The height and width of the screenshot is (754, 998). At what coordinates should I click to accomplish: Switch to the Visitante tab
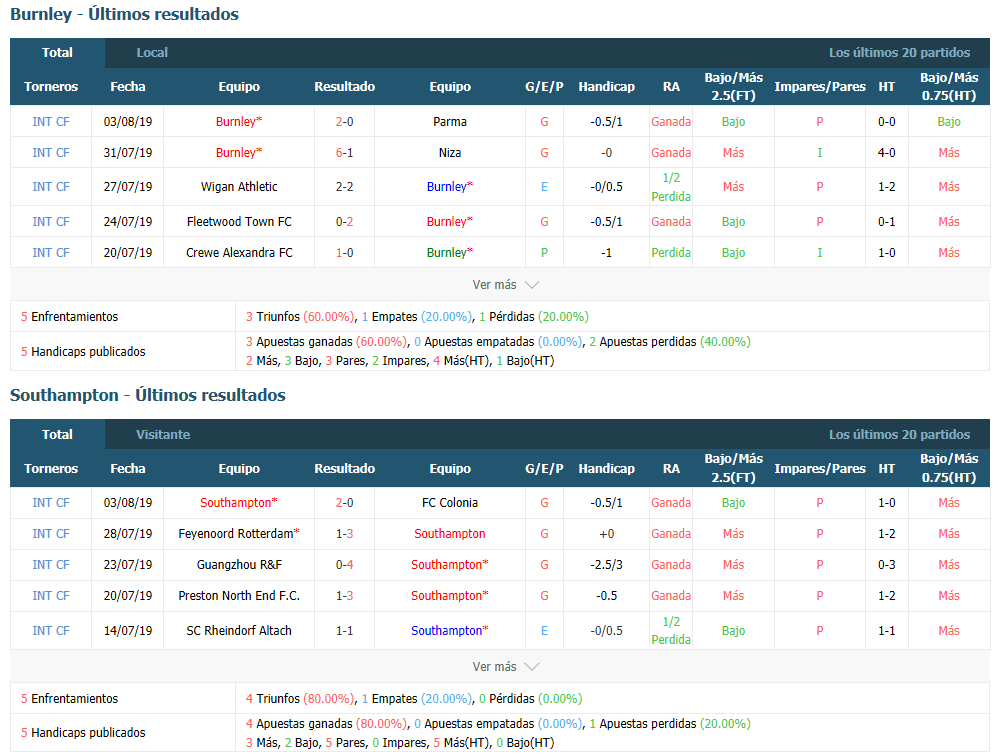click(163, 435)
